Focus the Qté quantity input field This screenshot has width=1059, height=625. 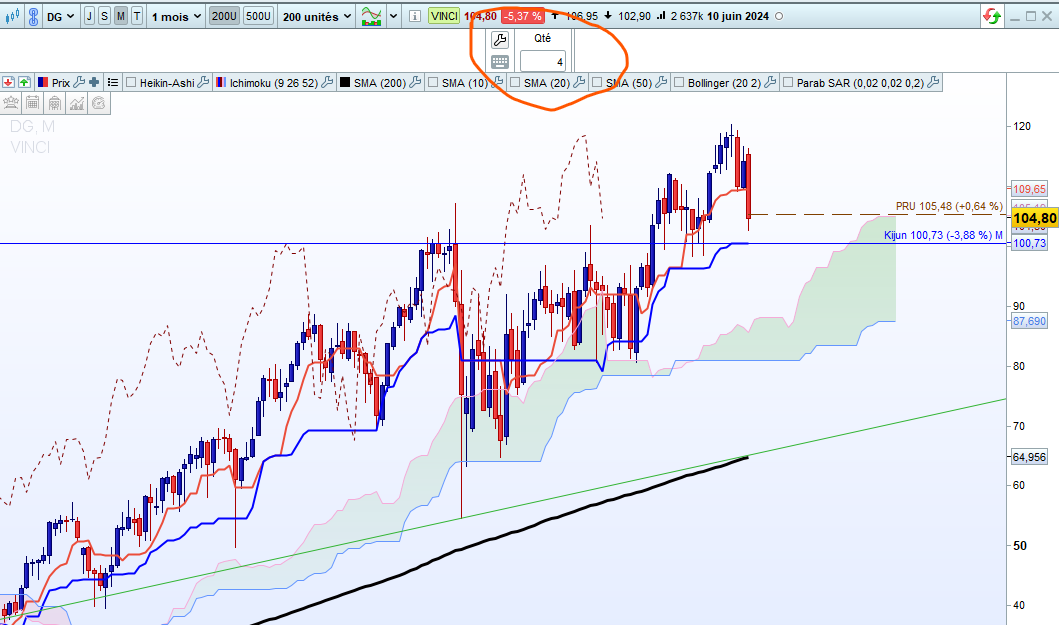pos(543,61)
